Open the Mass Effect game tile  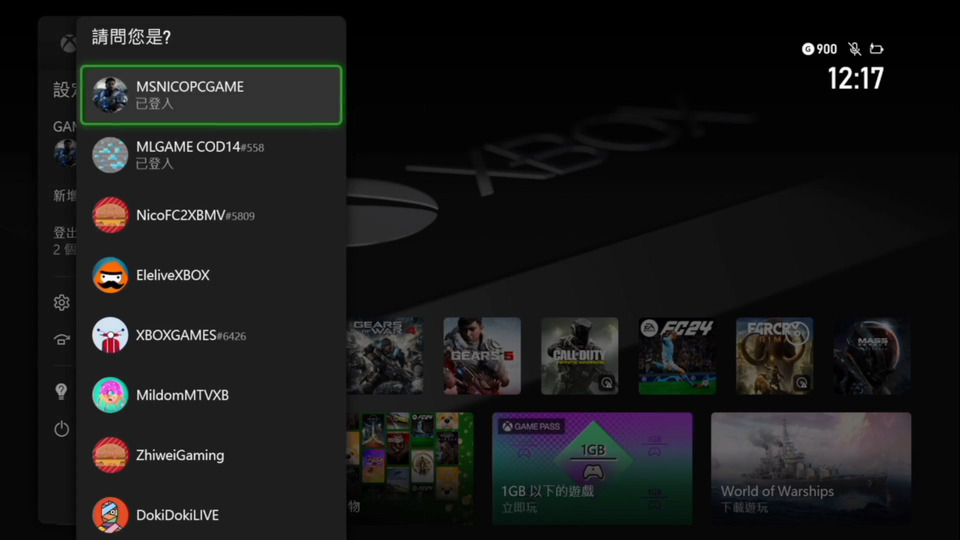click(x=872, y=356)
